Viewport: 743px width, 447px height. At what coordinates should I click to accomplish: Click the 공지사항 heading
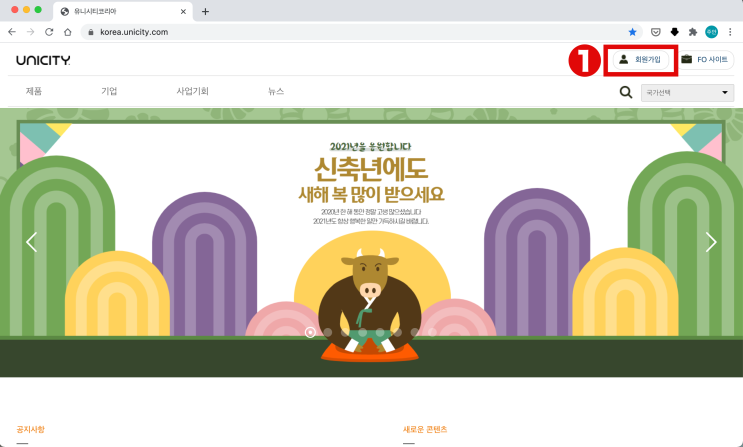click(30, 429)
